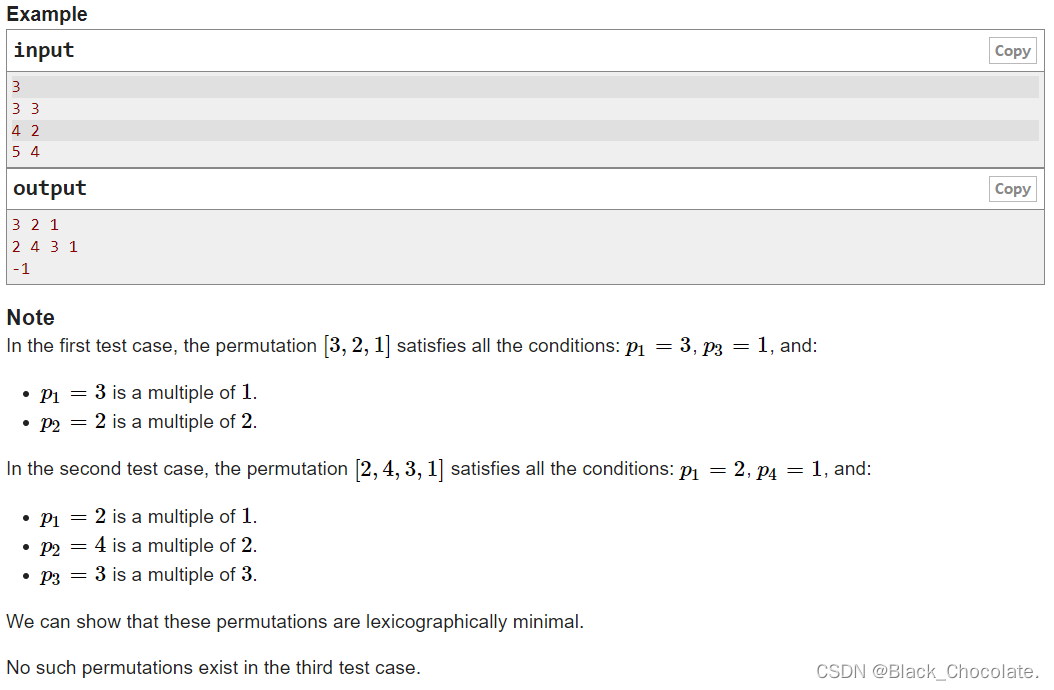Screen dimensions: 1054x690
Task: Click the input line "3 3"
Action: pyautogui.click(x=26, y=109)
